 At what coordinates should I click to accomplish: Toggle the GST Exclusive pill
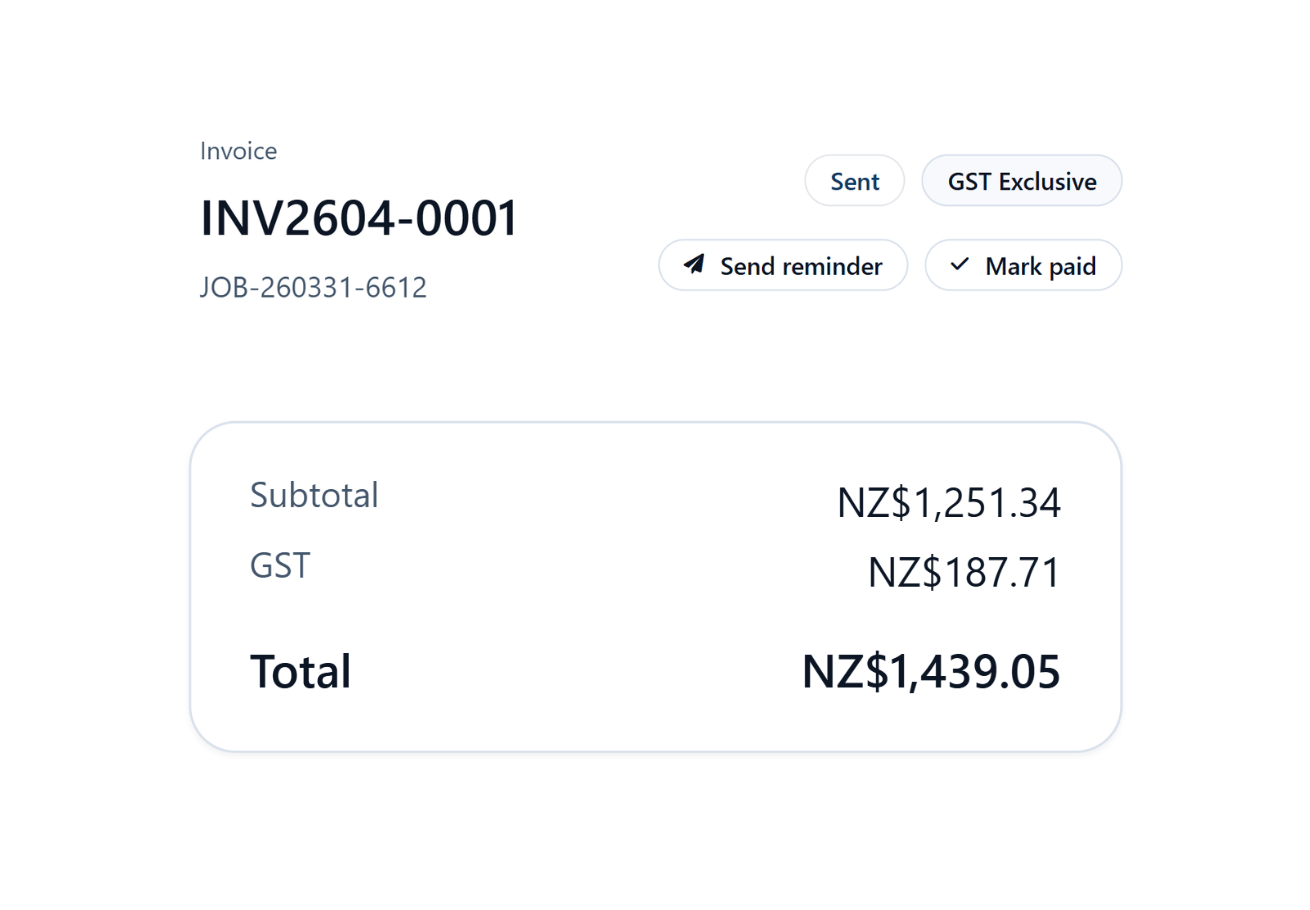coord(1021,181)
